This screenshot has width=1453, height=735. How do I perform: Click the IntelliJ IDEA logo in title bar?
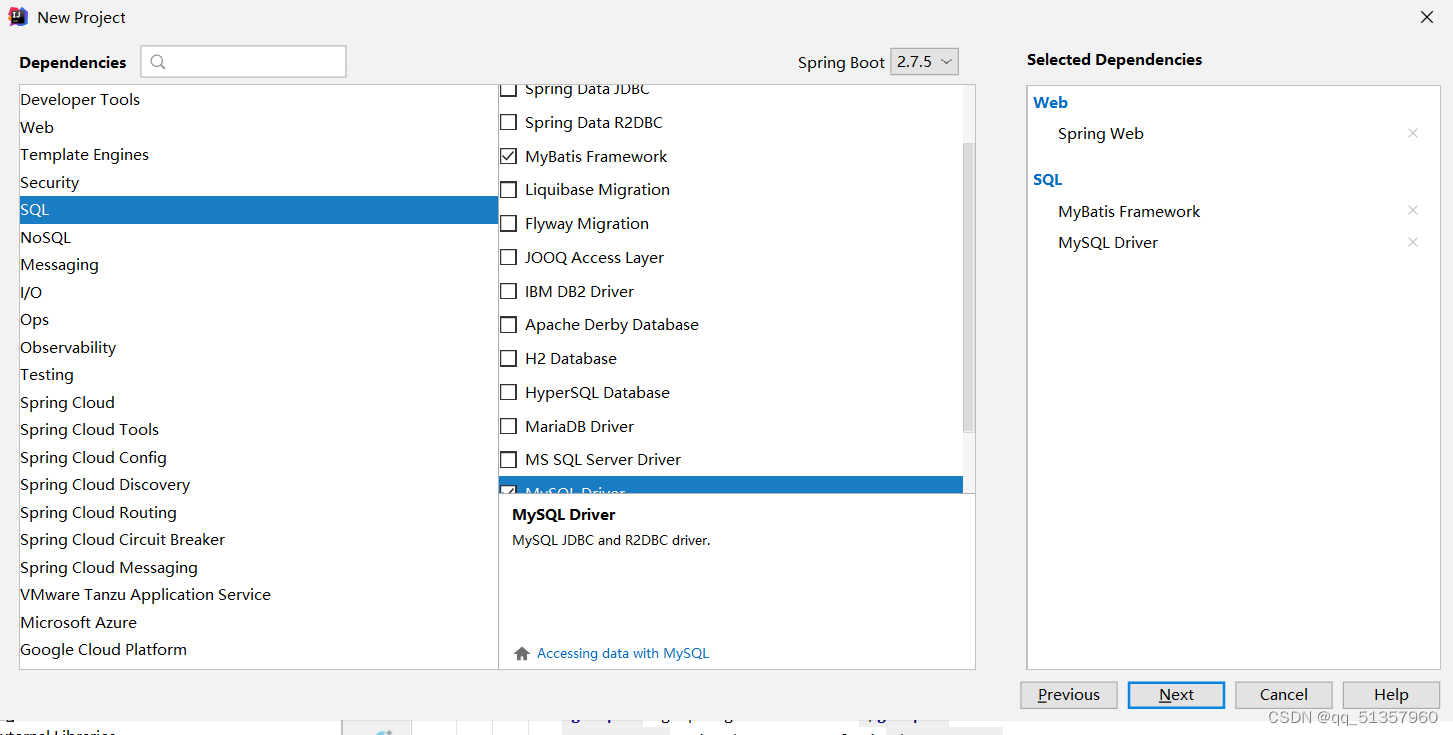(18, 17)
